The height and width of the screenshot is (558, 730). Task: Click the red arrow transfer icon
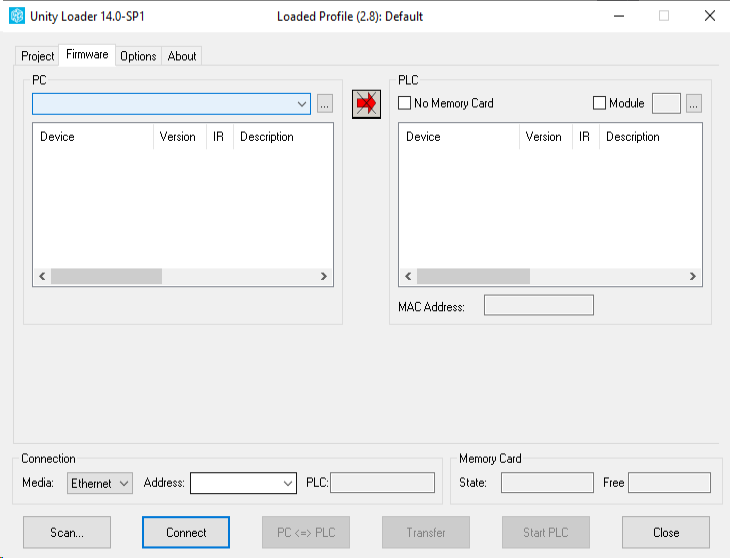pyautogui.click(x=366, y=104)
